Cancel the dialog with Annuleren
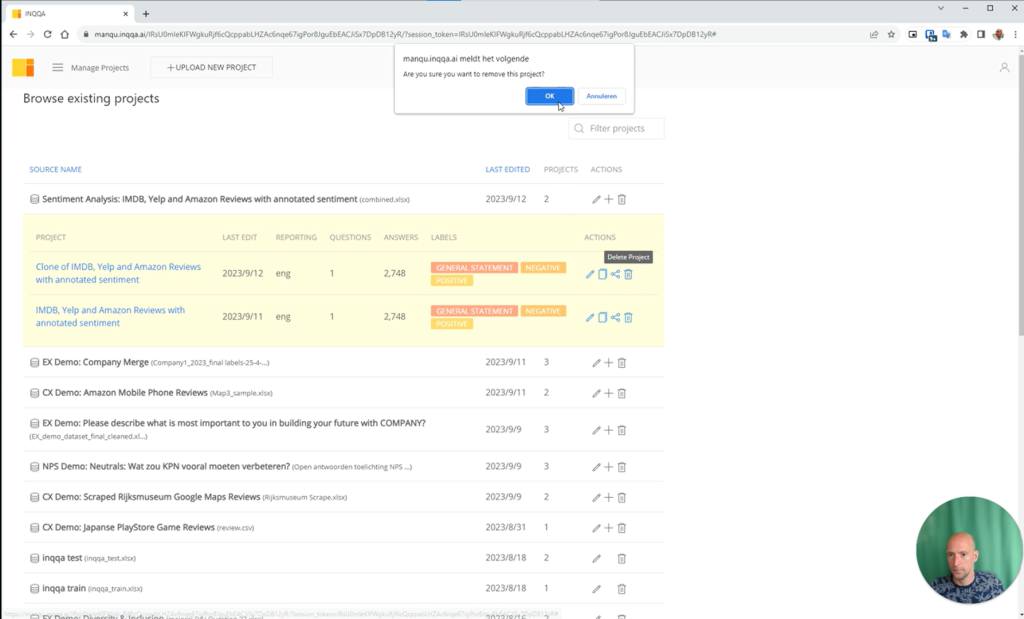The image size is (1024, 619). [601, 96]
